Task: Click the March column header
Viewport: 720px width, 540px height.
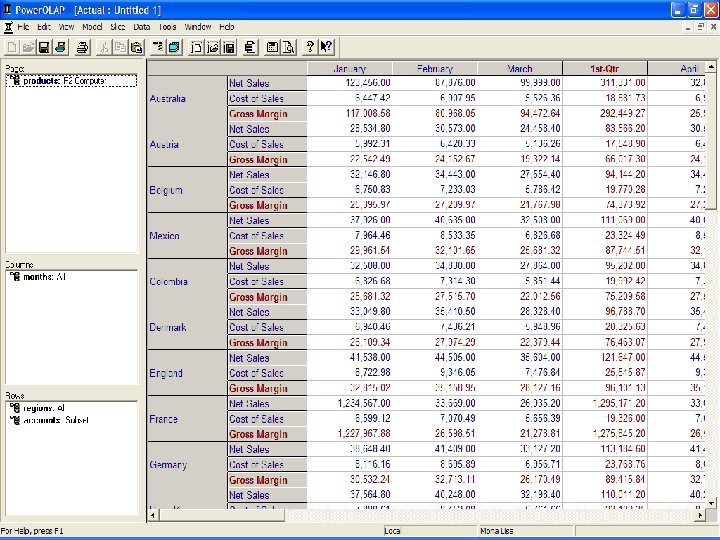Action: (520, 68)
